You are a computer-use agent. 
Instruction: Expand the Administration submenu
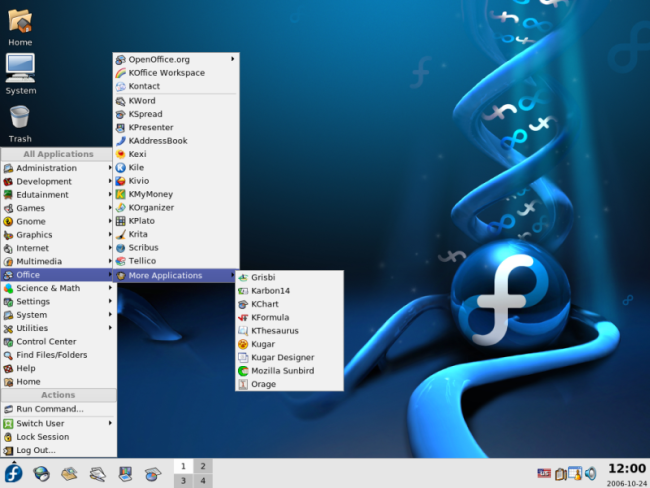point(58,168)
